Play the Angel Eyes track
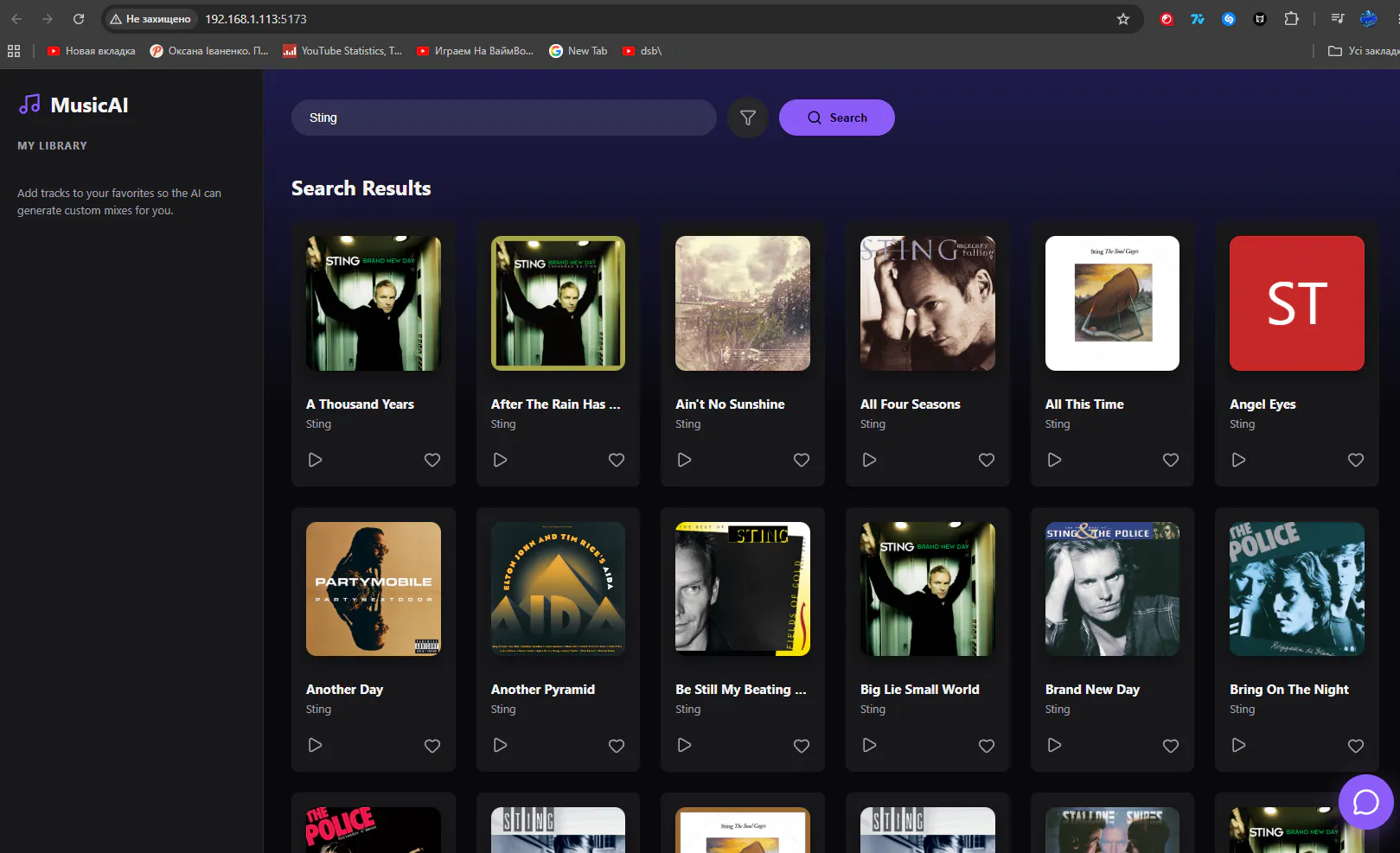 click(x=1239, y=460)
